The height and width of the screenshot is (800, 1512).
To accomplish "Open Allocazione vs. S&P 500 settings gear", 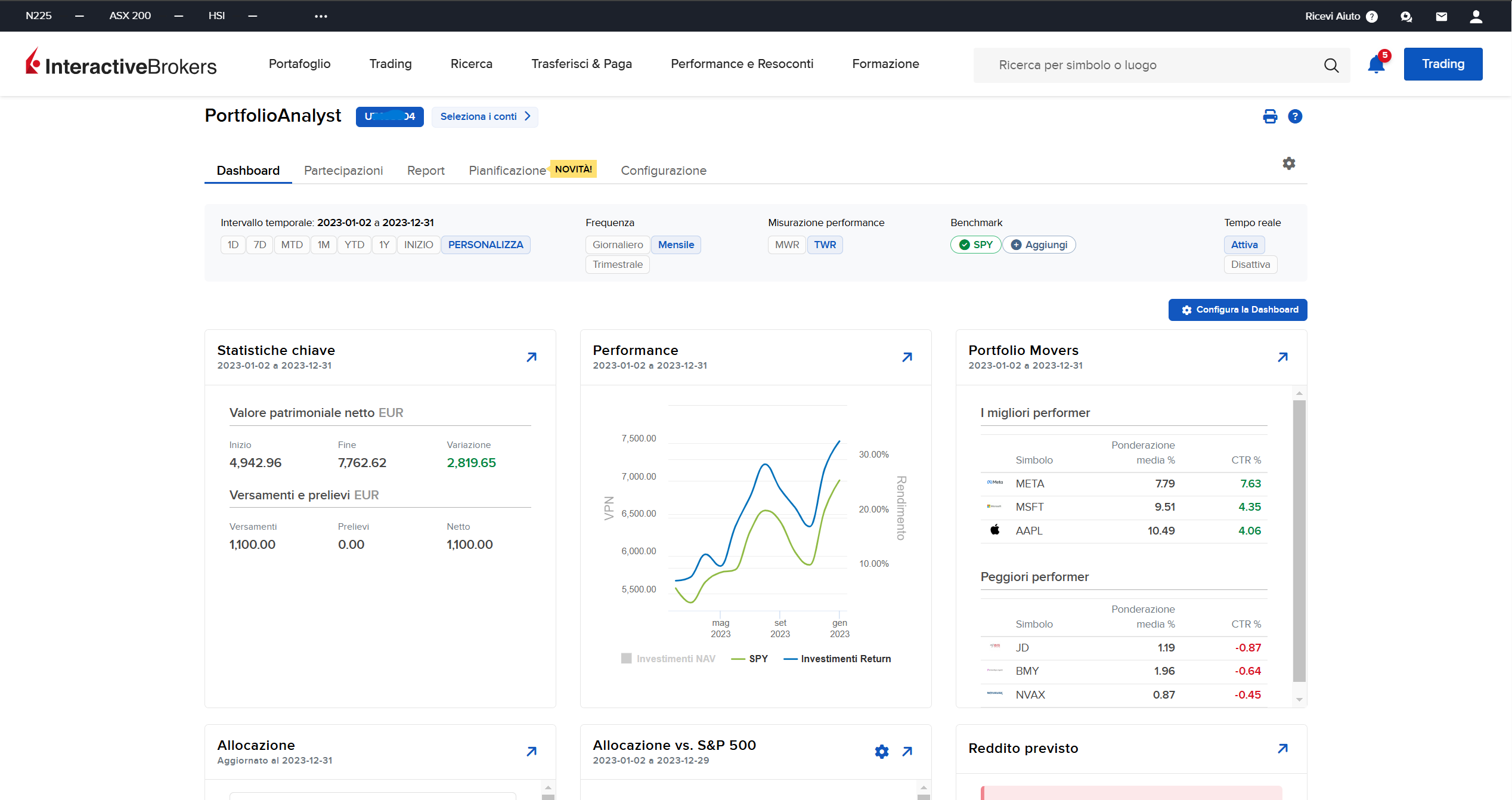I will tap(882, 752).
